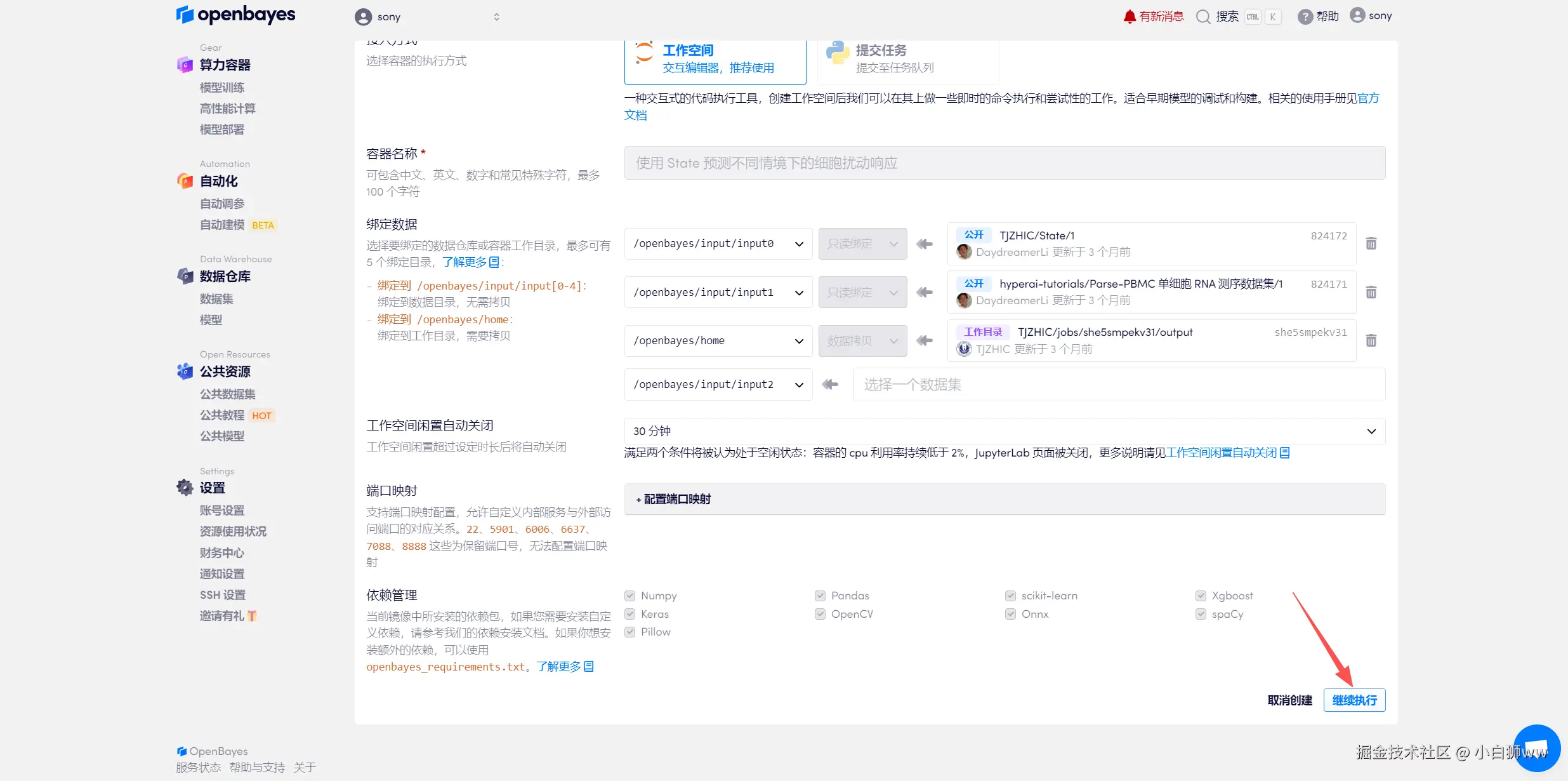Delete the TJZHIC/State/1 data binding
Viewport: 1568px width, 781px height.
1371,244
